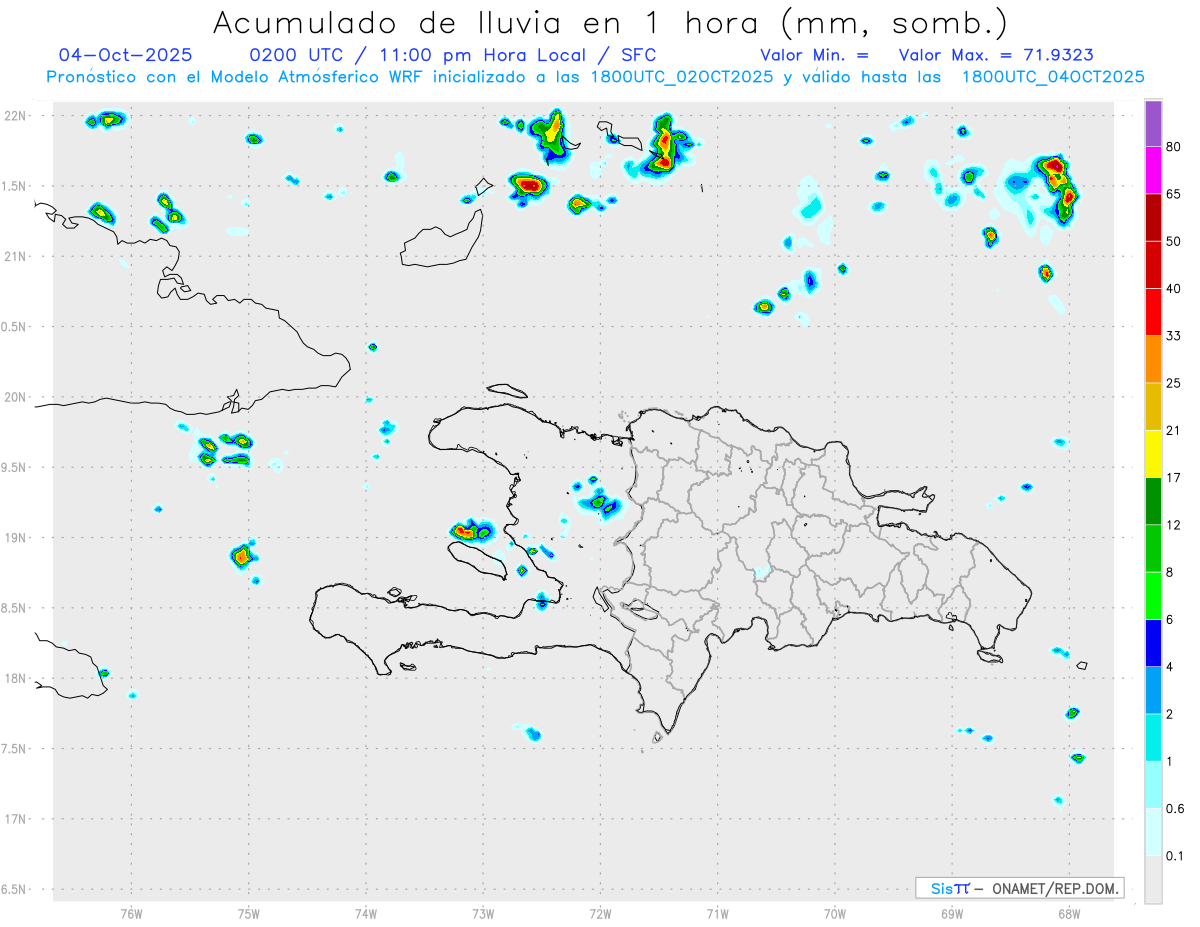Click the yellow swatch between 17 and 21
The height and width of the screenshot is (927, 1200).
point(1153,454)
